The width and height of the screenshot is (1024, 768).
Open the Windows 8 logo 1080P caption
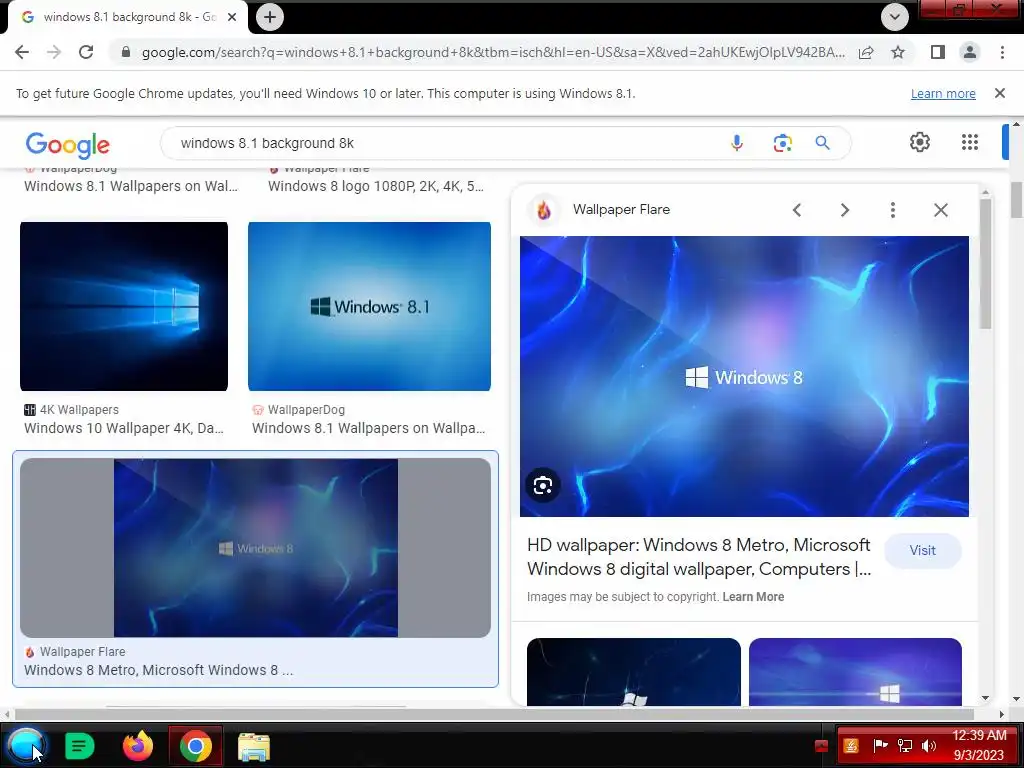tap(376, 186)
